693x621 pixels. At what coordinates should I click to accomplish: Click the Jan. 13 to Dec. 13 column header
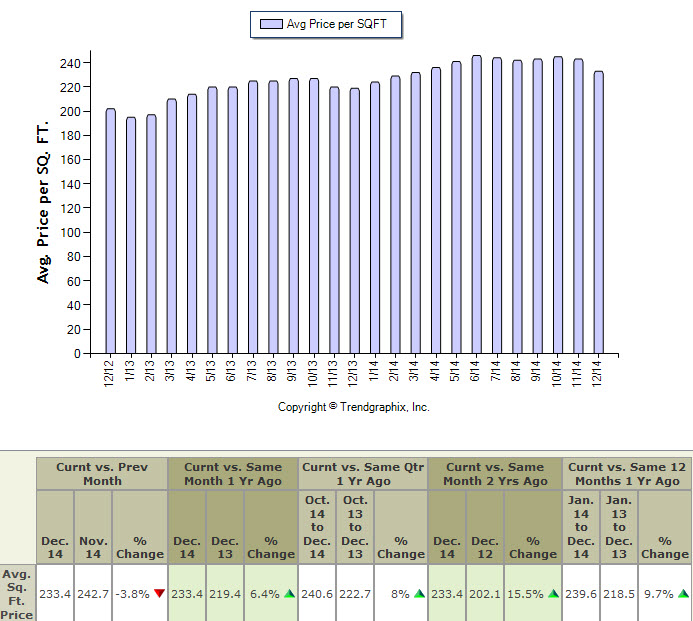(x=619, y=527)
